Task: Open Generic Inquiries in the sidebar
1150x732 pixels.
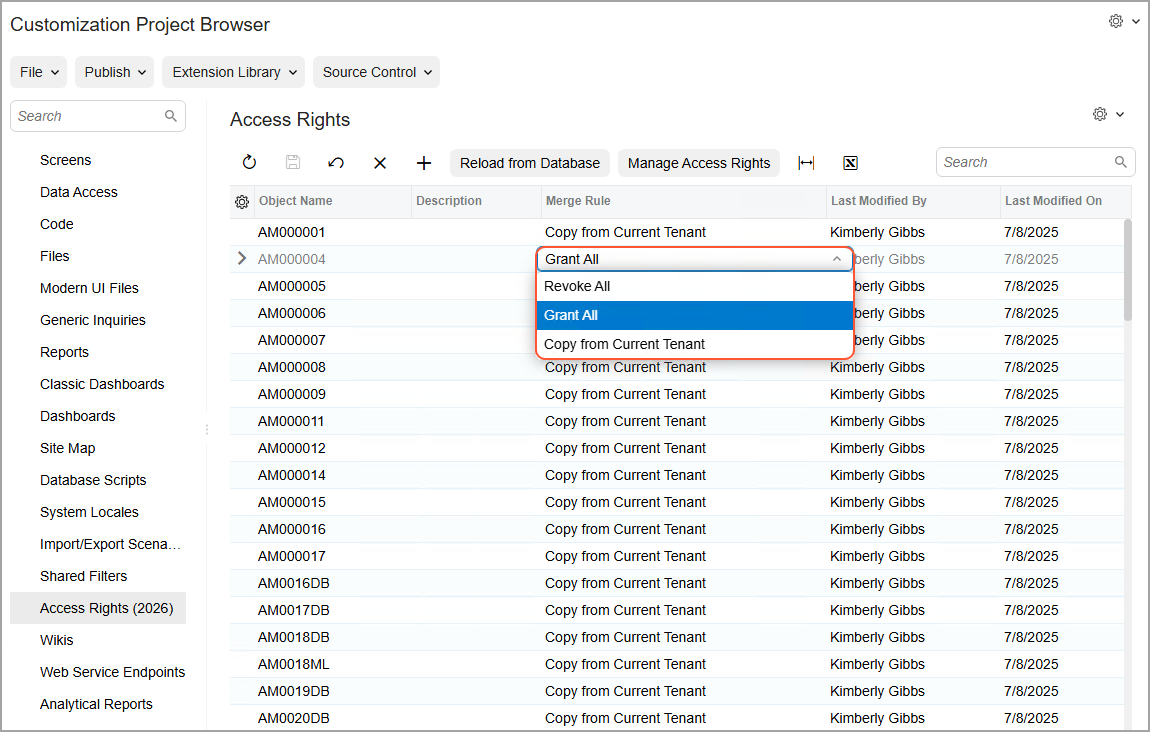Action: (93, 320)
